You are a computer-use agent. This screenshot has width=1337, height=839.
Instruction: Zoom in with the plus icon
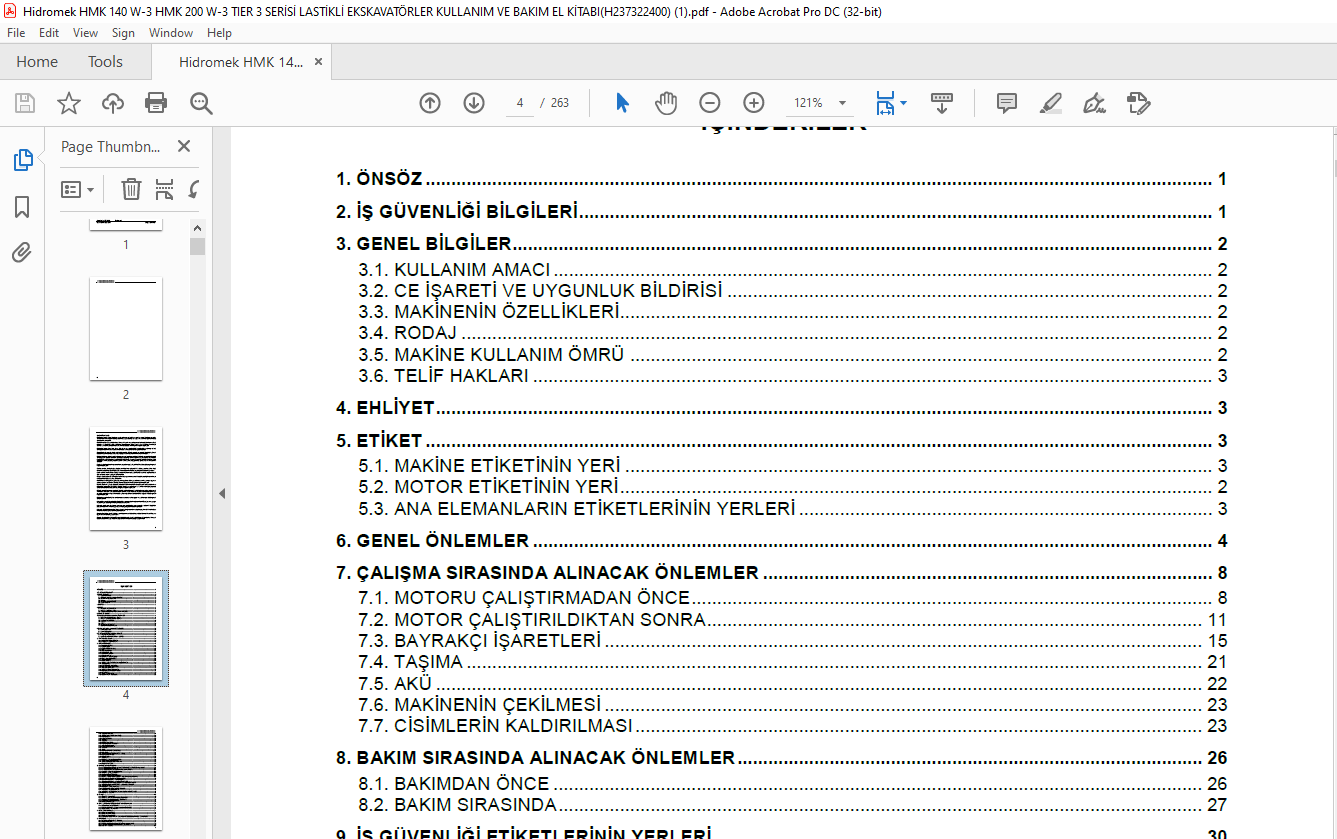[x=754, y=103]
